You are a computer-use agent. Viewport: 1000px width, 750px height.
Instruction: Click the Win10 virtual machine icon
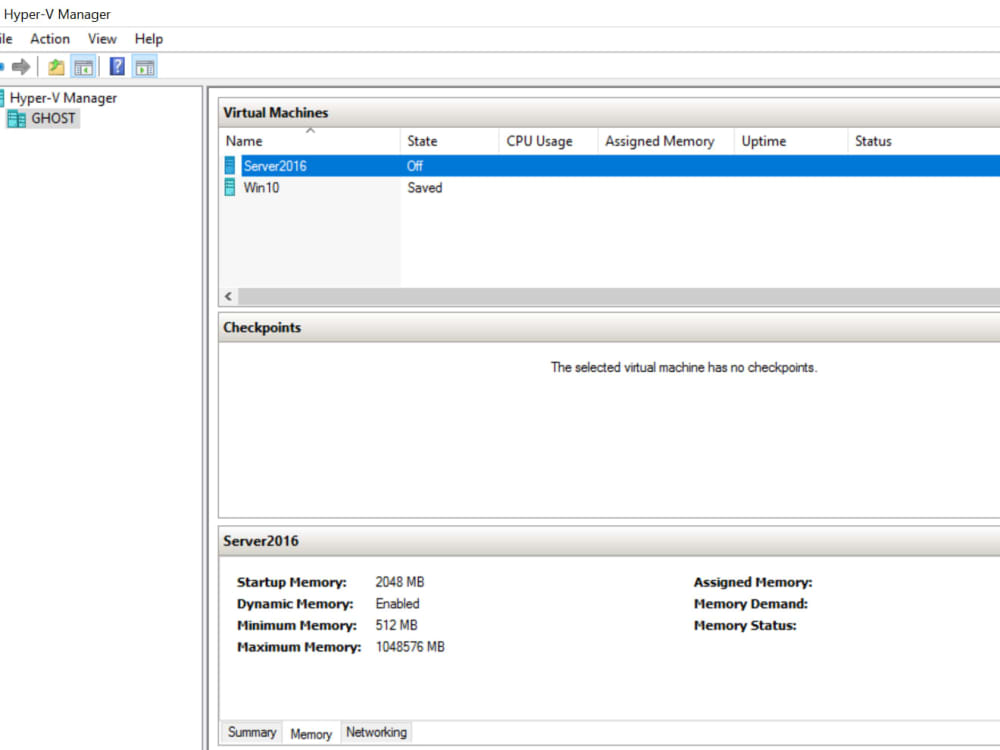coord(230,188)
